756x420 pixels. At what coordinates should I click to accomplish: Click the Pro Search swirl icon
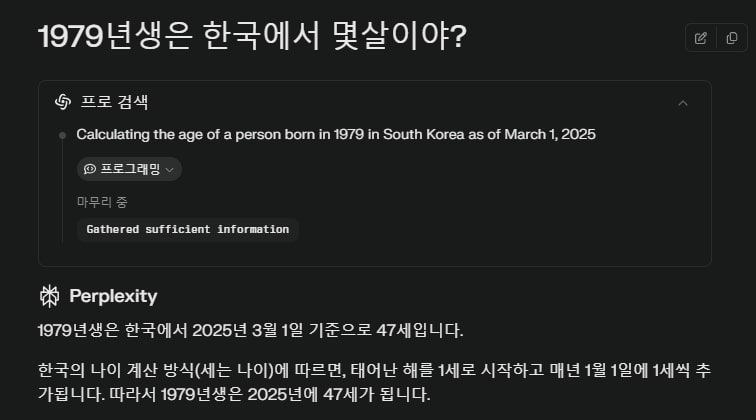(62, 102)
